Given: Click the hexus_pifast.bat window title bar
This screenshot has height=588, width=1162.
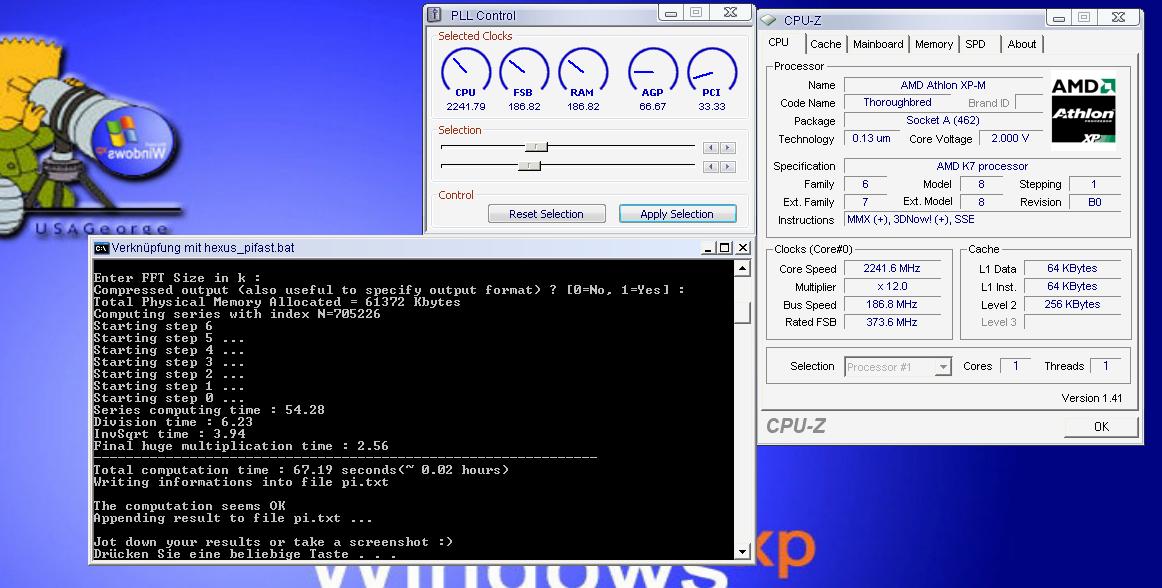Looking at the screenshot, I should (x=420, y=248).
